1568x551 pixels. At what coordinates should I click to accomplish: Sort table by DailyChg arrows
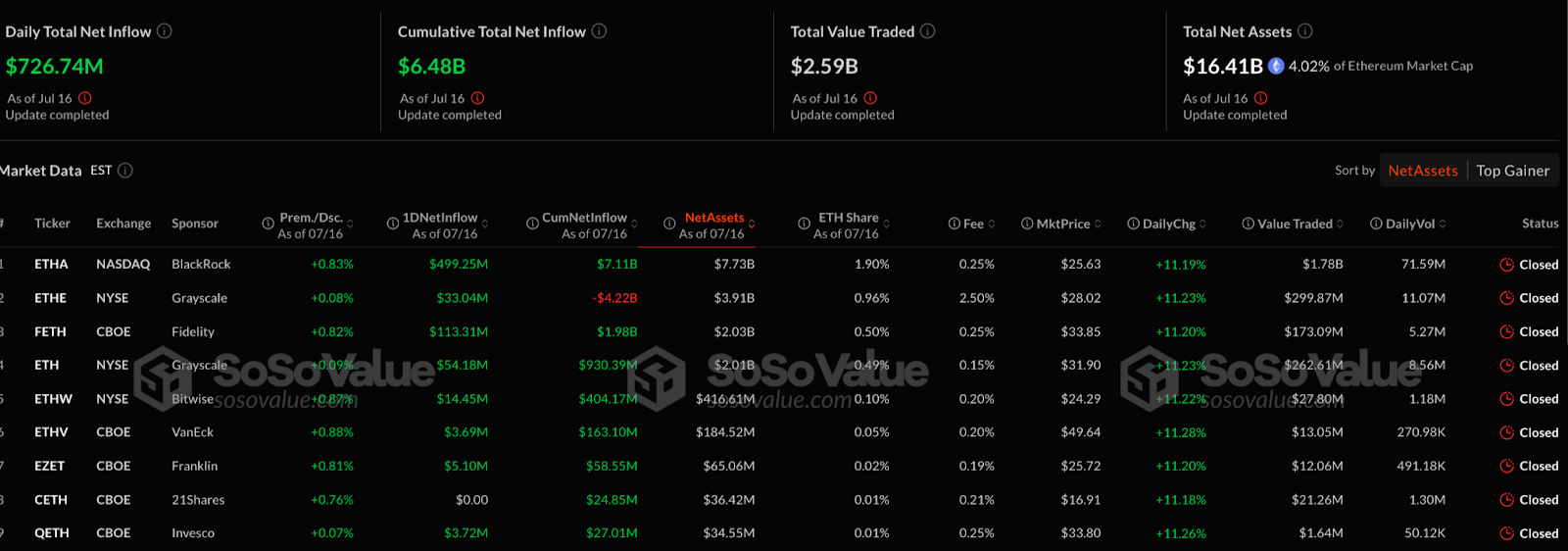pyautogui.click(x=1202, y=225)
